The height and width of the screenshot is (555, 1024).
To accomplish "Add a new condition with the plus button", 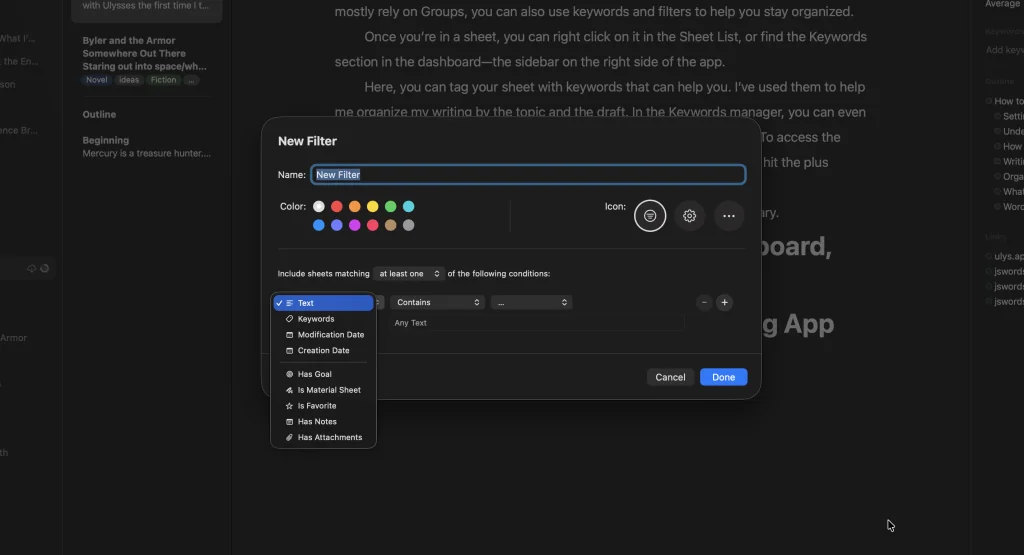I will click(x=724, y=302).
